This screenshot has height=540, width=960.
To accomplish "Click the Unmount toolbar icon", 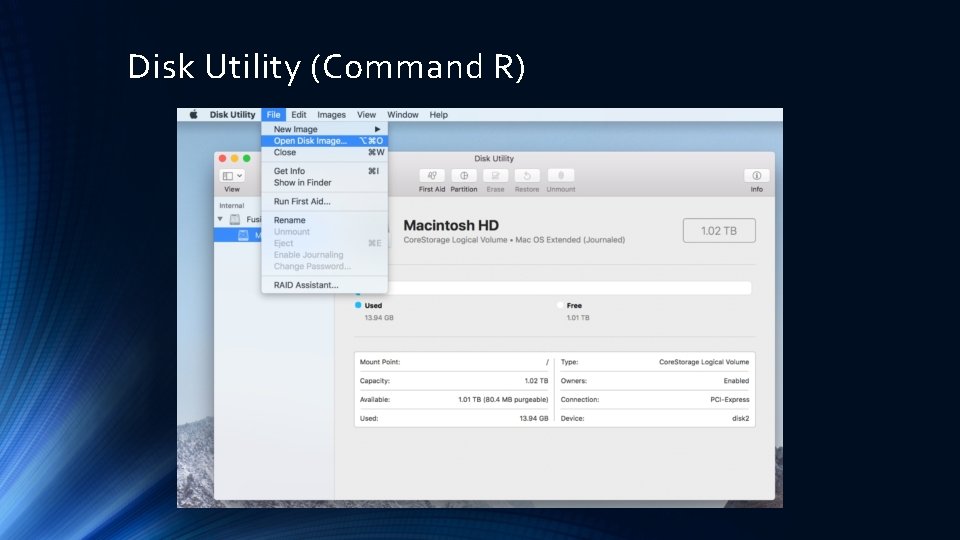I will coord(561,176).
